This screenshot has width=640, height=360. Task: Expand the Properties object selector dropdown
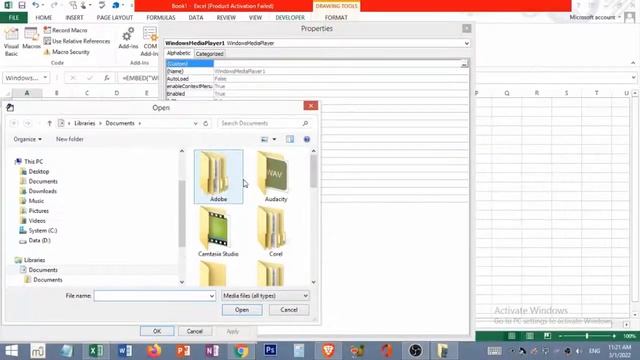pos(467,43)
